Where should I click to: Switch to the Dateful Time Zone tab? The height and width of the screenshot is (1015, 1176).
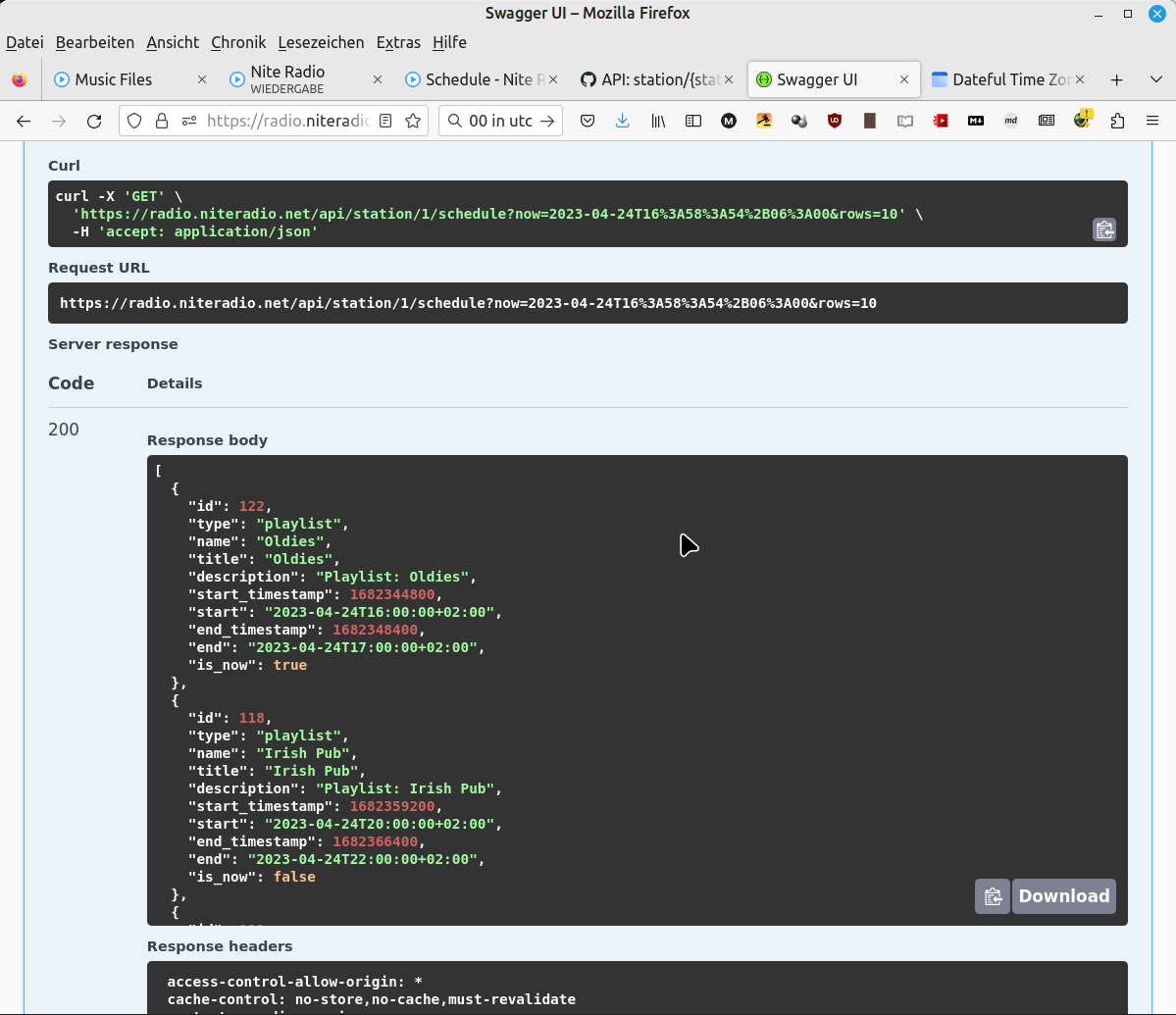coord(1000,79)
